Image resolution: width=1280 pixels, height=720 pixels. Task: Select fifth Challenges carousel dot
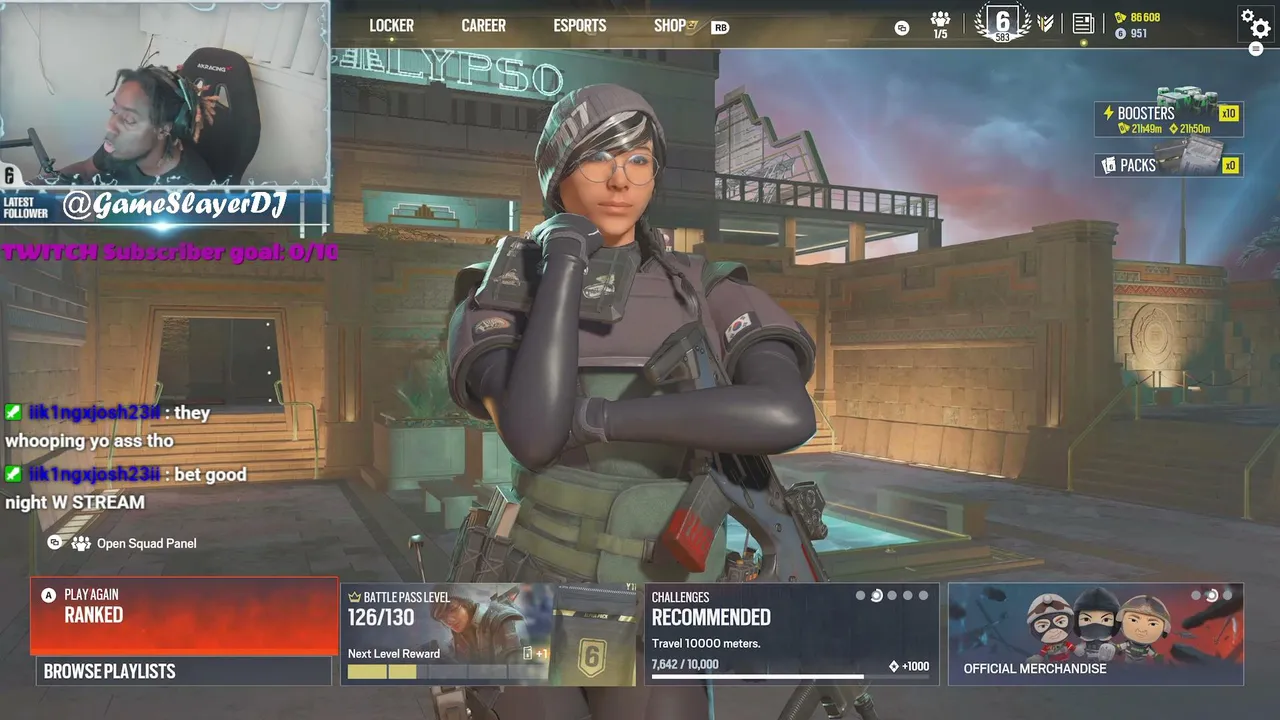tap(923, 596)
